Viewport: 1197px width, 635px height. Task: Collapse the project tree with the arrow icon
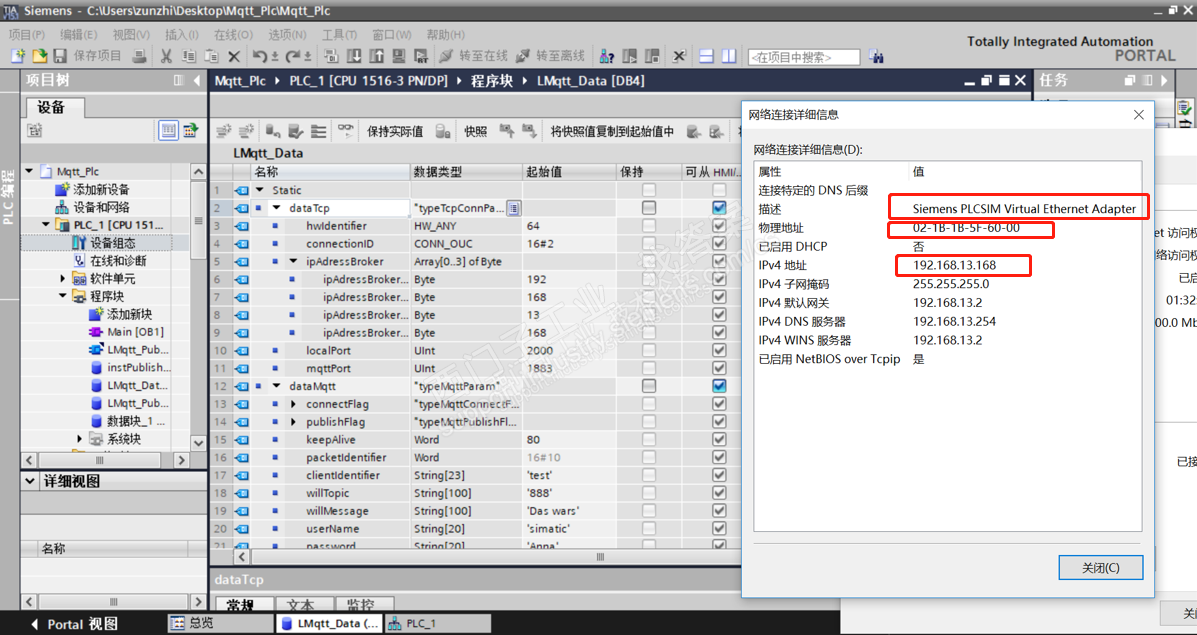[x=197, y=80]
